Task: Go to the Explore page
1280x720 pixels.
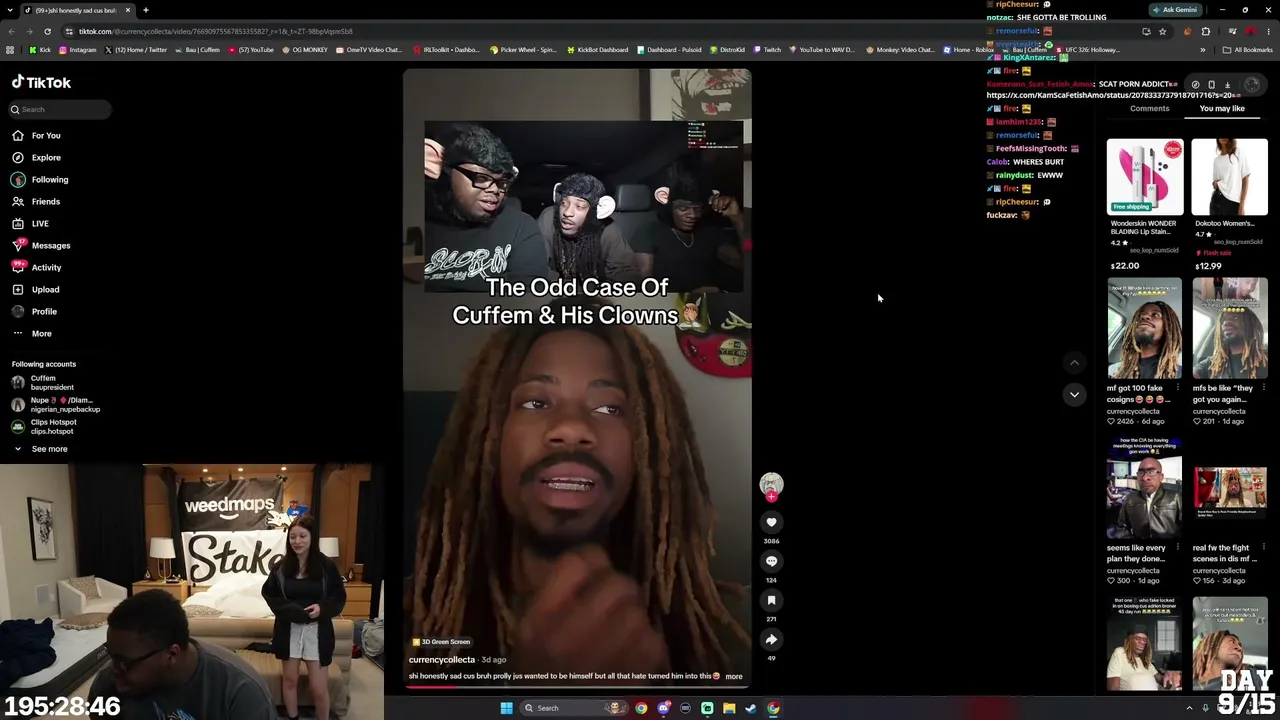Action: point(36,157)
